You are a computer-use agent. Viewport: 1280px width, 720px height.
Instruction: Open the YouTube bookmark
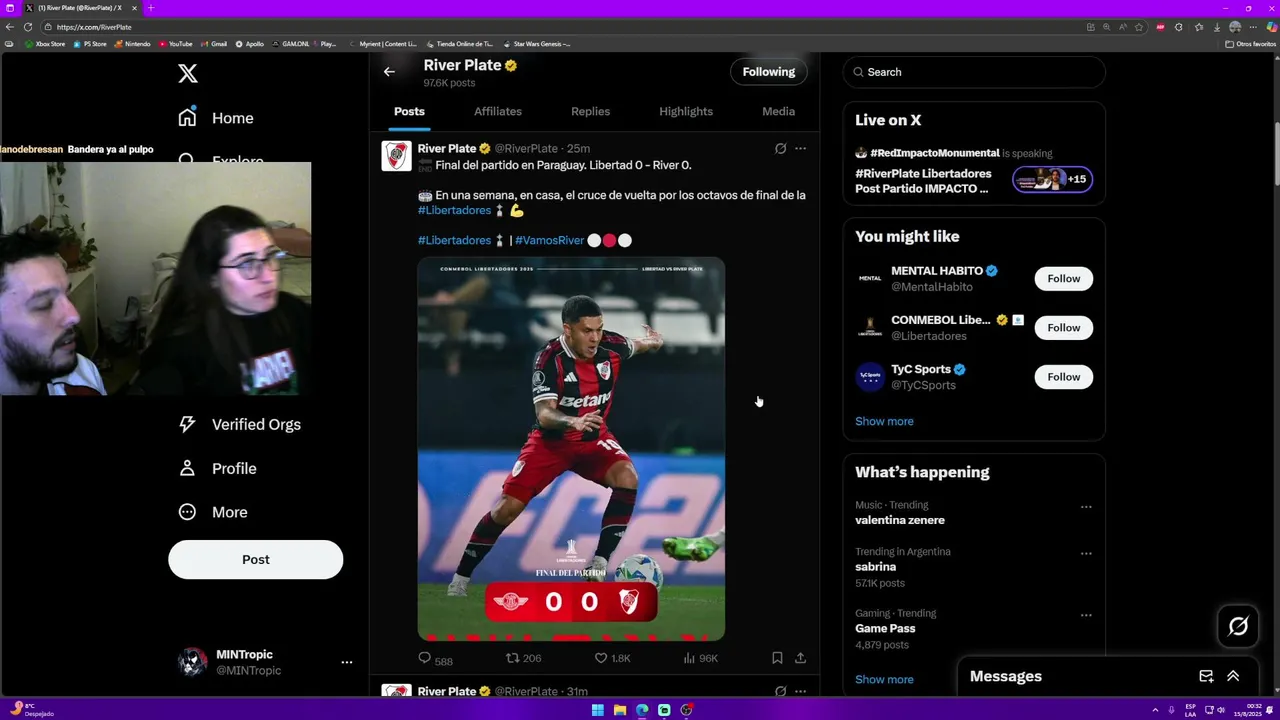176,44
